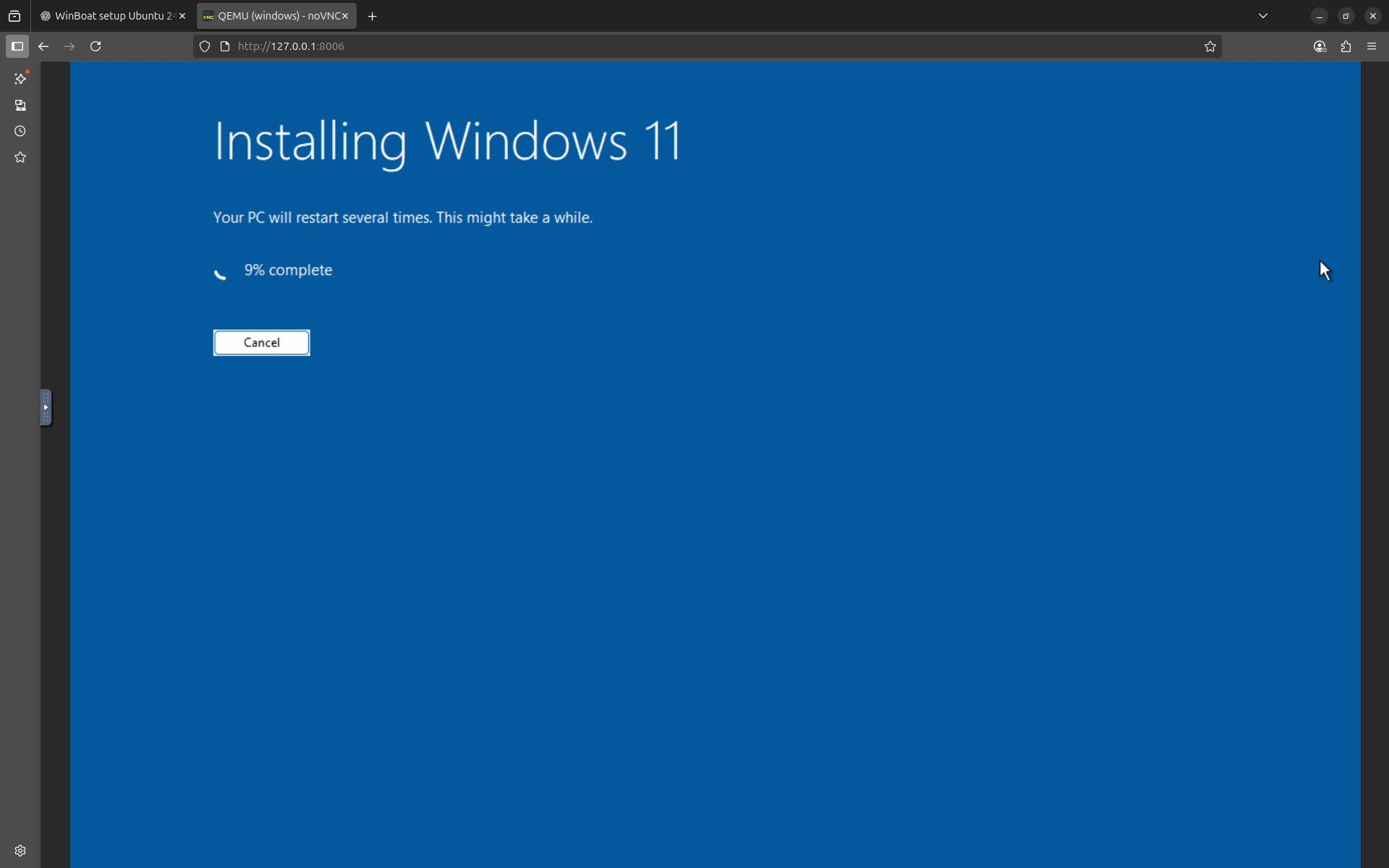The image size is (1389, 868).
Task: Open the application hamburger menu
Action: point(1372,46)
